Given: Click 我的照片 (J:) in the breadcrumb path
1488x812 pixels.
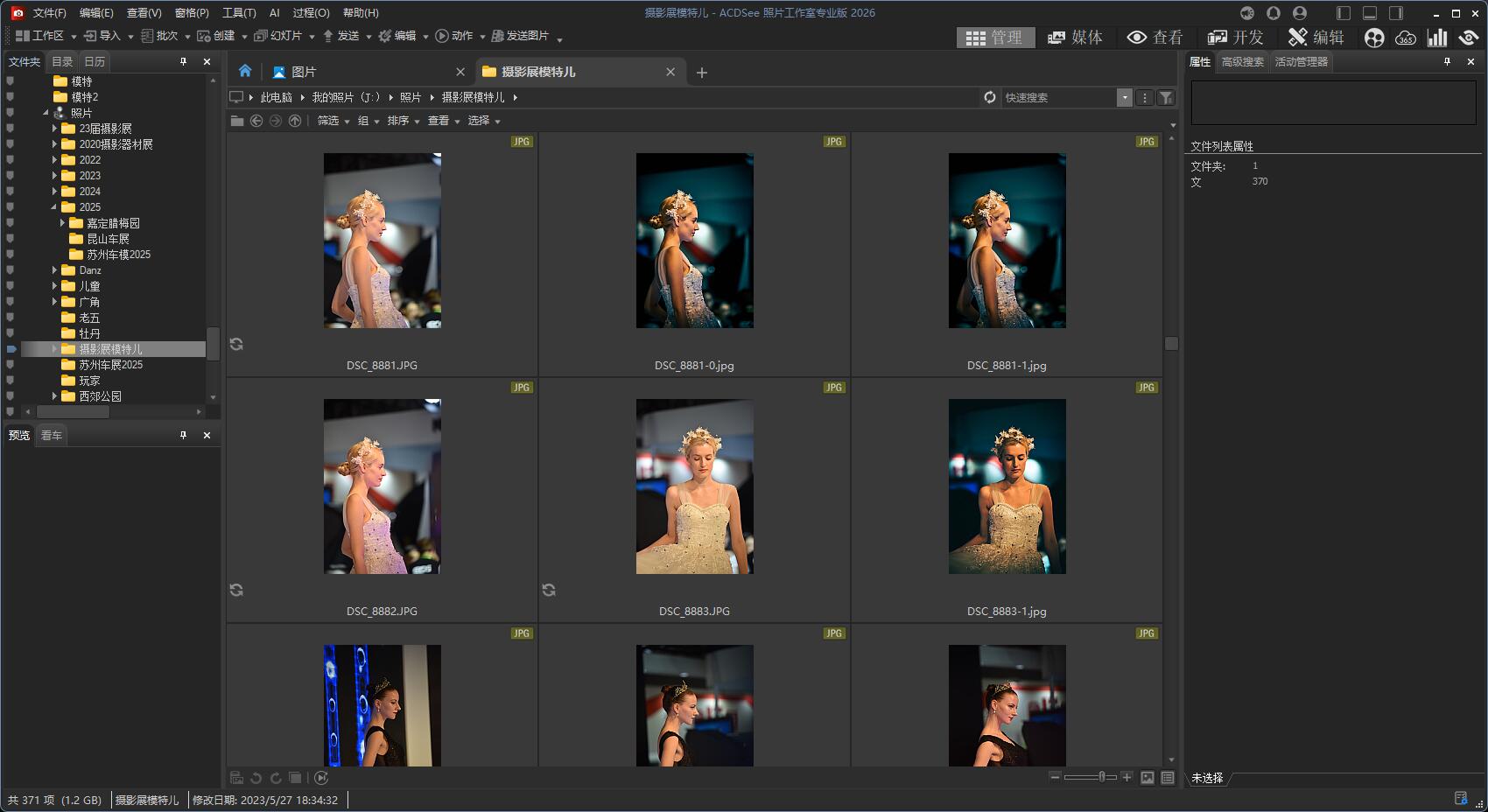Looking at the screenshot, I should 346,97.
